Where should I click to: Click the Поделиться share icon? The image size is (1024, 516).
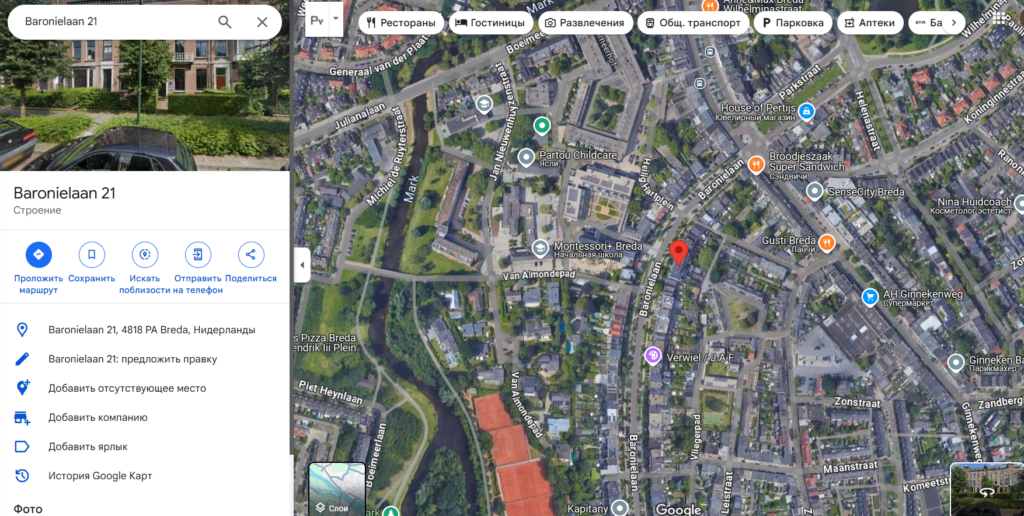click(251, 255)
